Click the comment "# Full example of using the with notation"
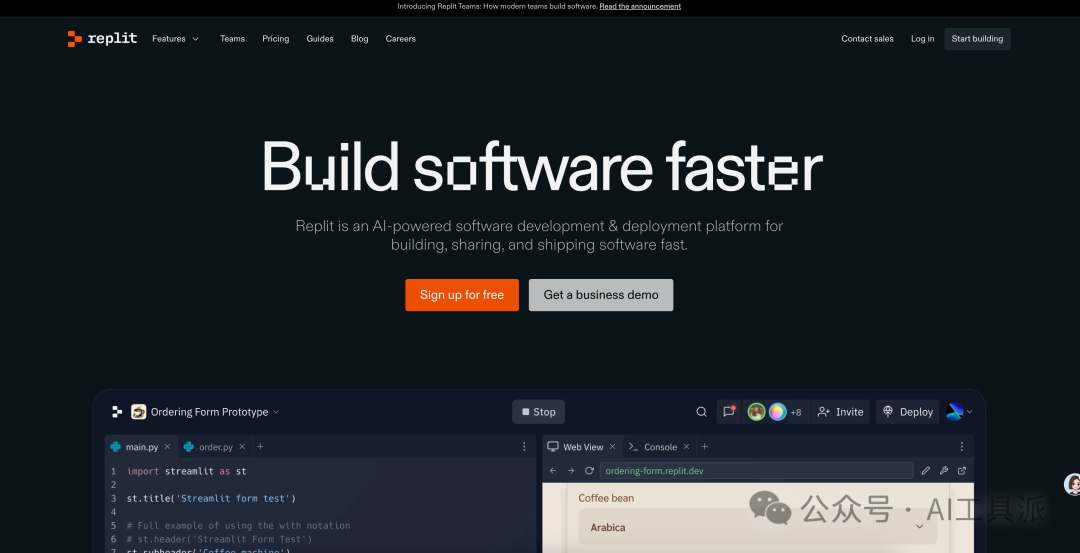The height and width of the screenshot is (553, 1080). (238, 525)
